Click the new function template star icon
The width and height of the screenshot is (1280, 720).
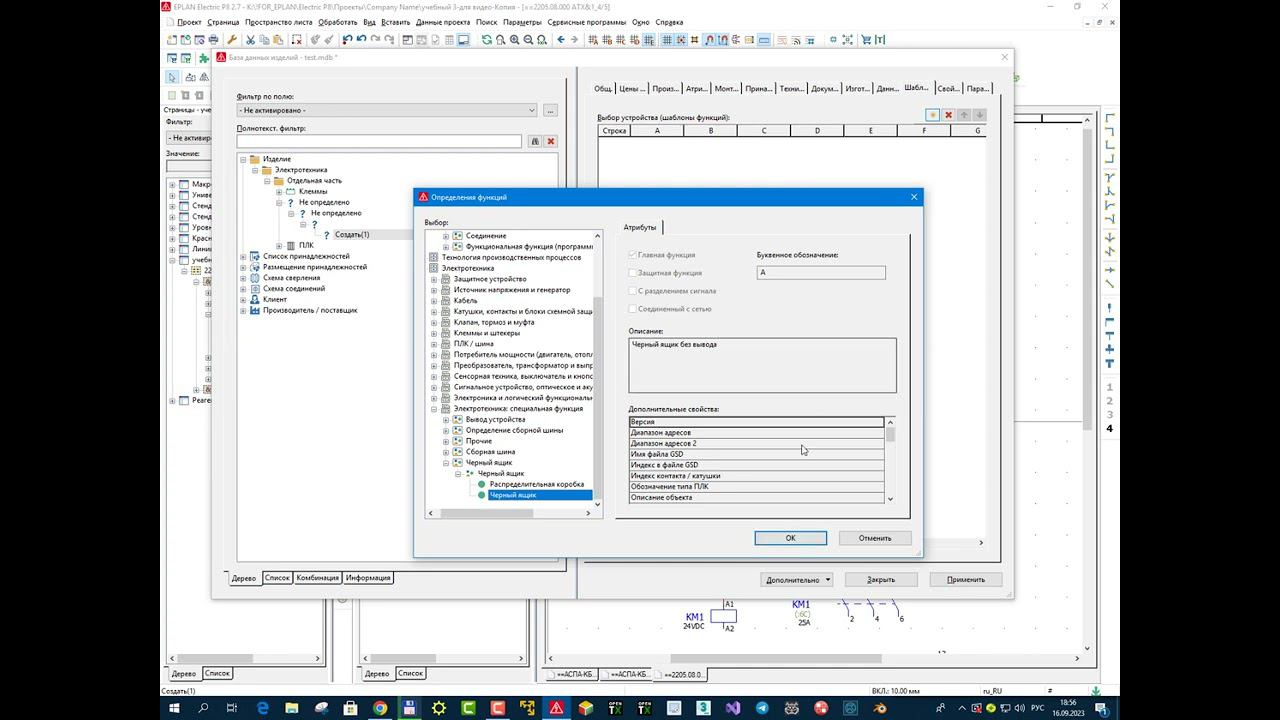click(932, 115)
